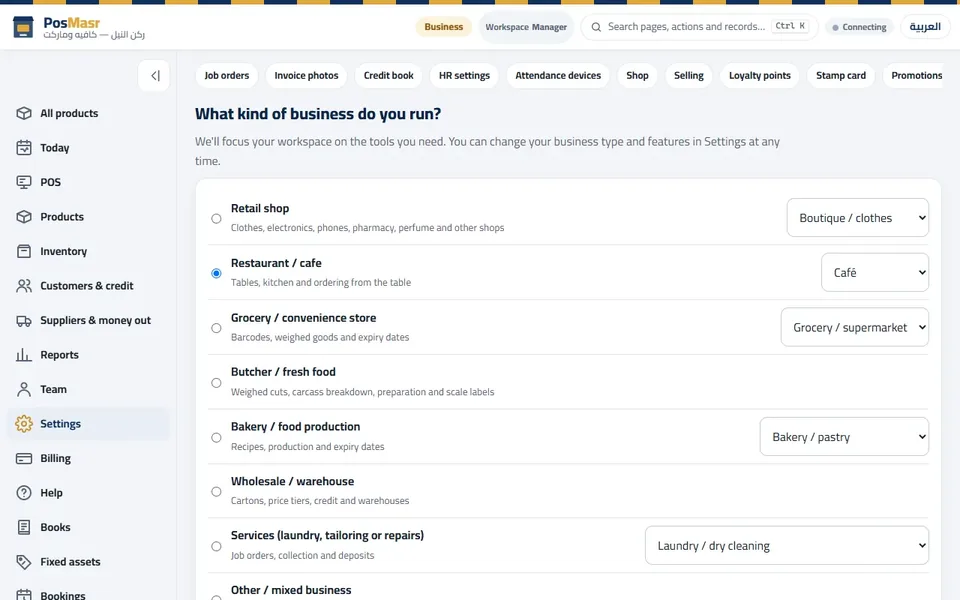
Task: Click the 'What kind of business do you run?' heading
Action: point(318,114)
